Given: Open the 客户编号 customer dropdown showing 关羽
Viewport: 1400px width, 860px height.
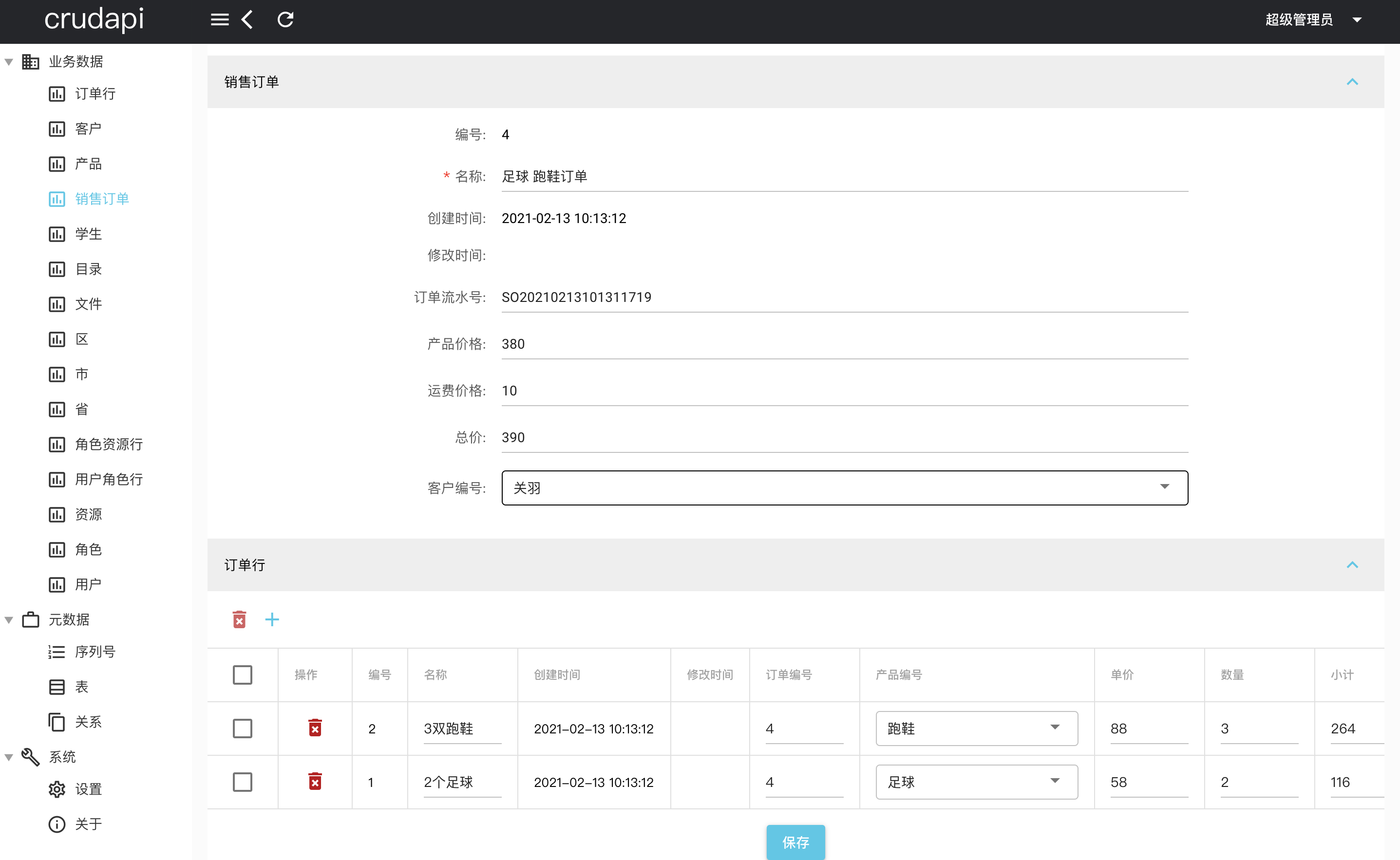Looking at the screenshot, I should coord(1166,487).
